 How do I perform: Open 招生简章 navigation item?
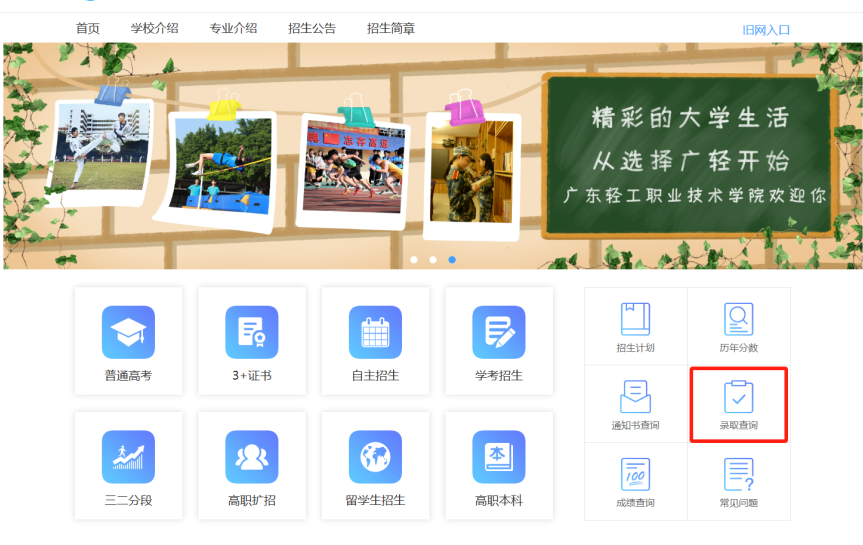tap(391, 29)
